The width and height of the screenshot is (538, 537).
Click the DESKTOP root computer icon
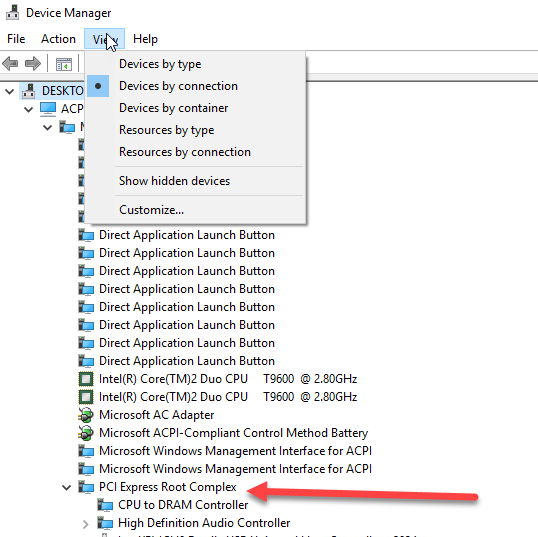29,91
